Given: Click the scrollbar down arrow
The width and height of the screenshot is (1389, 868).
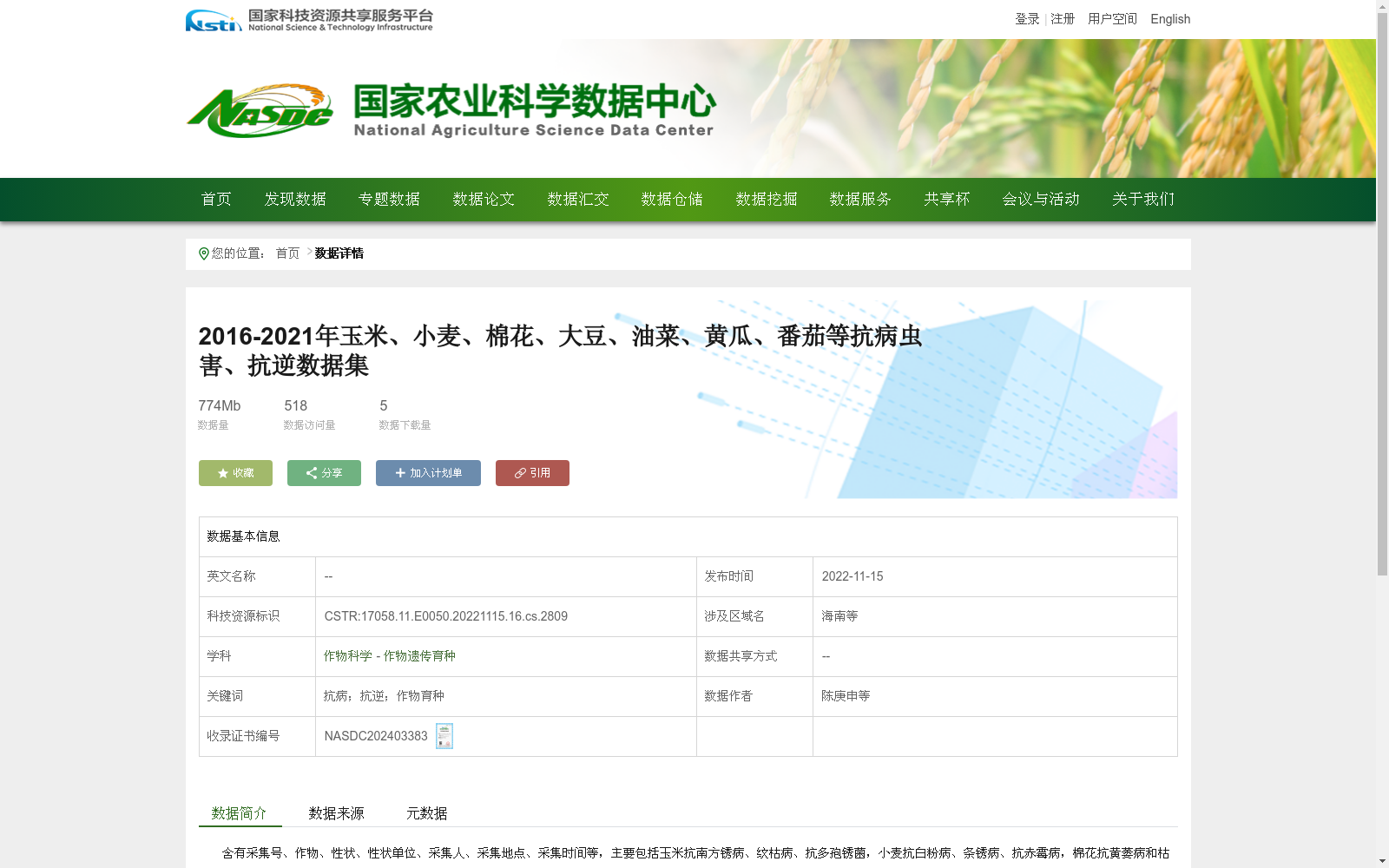Looking at the screenshot, I should pos(1382,861).
